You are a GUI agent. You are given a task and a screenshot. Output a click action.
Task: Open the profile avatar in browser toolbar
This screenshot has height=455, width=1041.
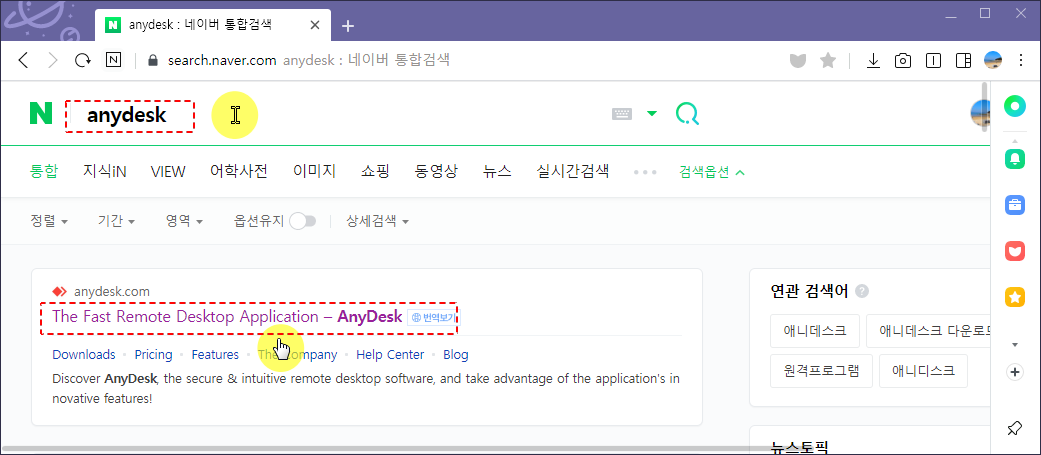click(x=993, y=60)
